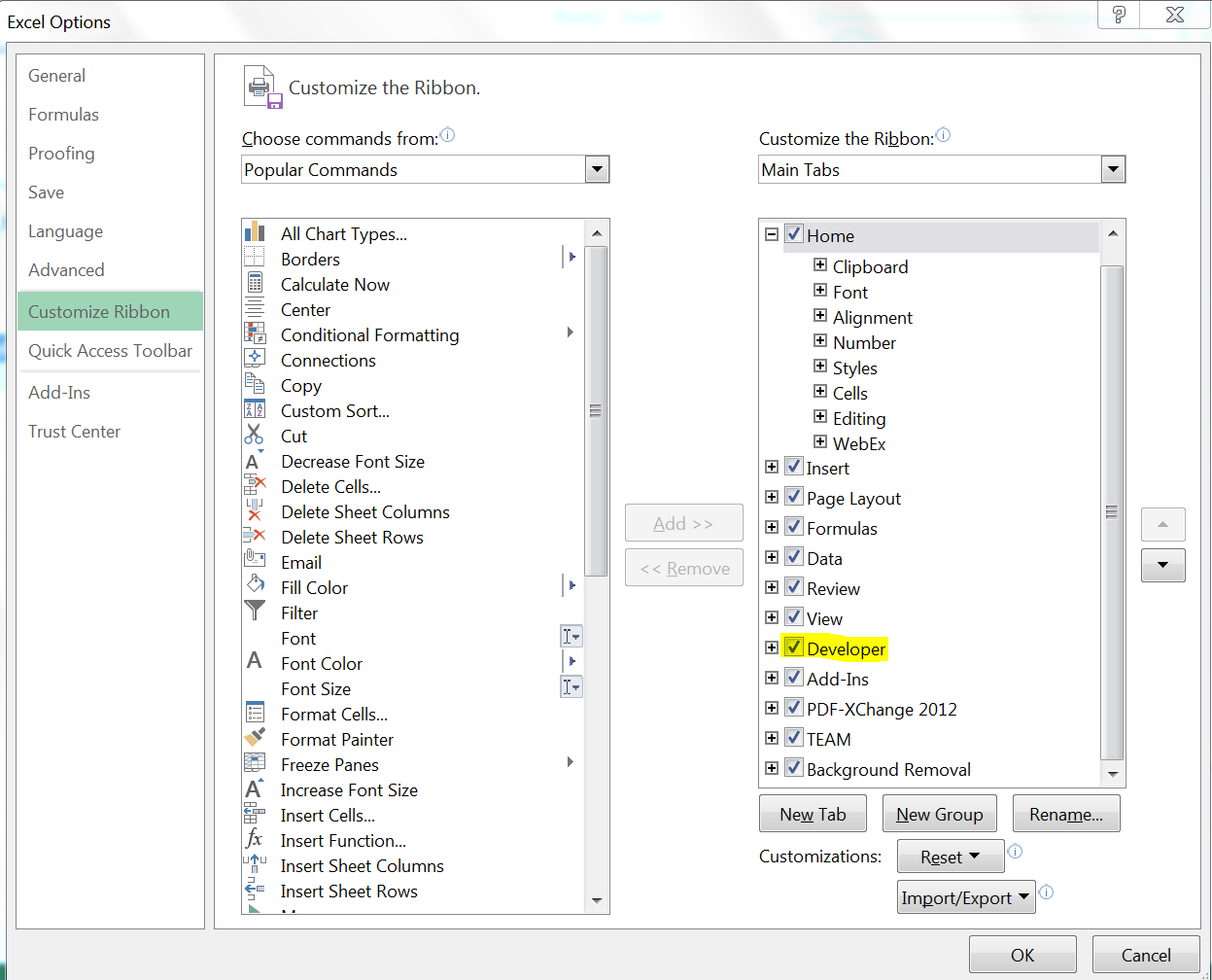Disable the WebEx group checkbox
1212x980 pixels.
[x=819, y=443]
